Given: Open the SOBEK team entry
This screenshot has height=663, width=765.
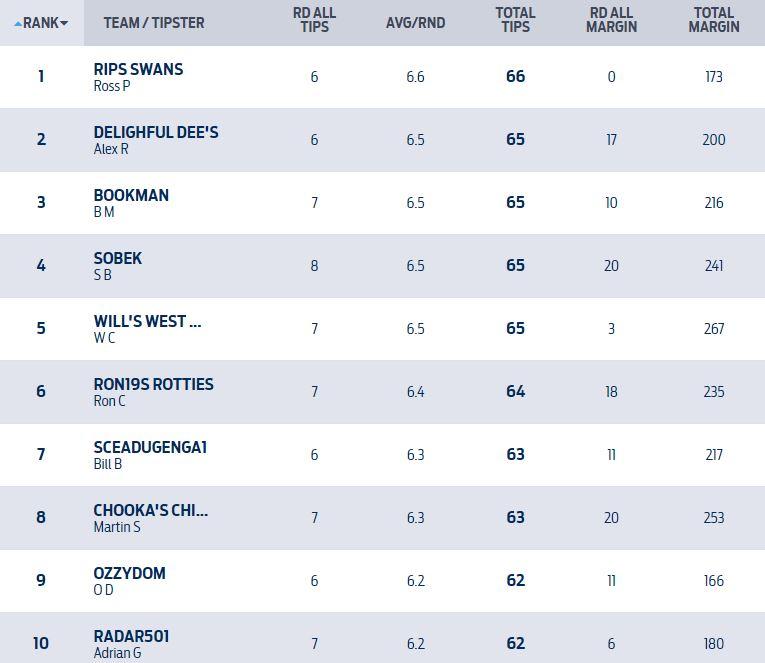Looking at the screenshot, I should (x=118, y=258).
